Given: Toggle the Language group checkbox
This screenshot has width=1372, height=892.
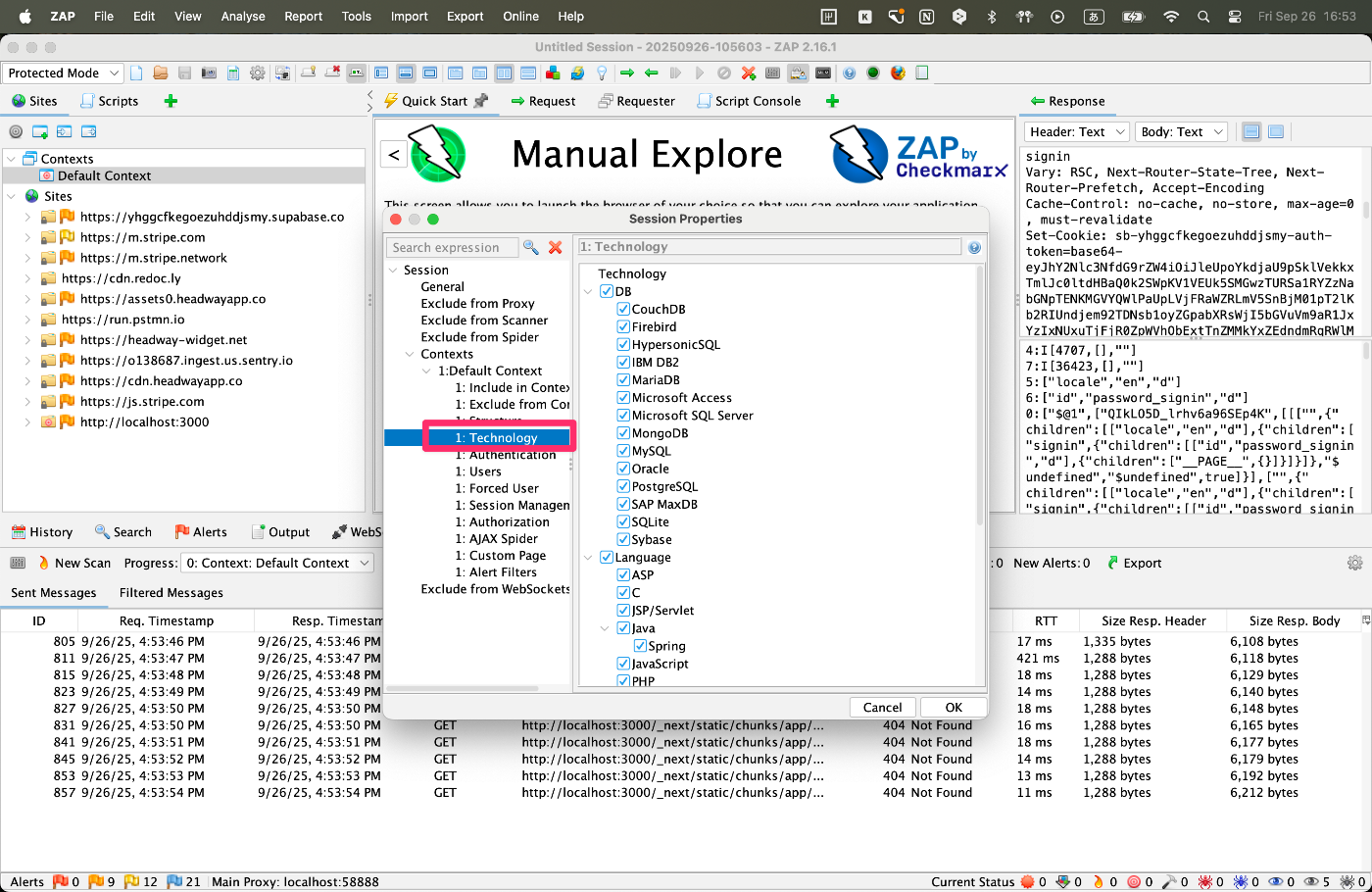Looking at the screenshot, I should [607, 557].
